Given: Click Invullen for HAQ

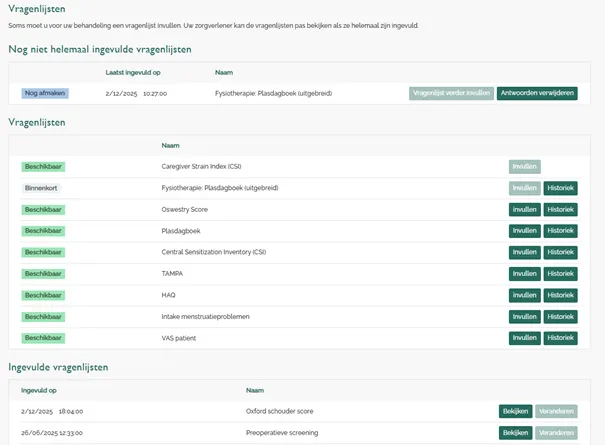Looking at the screenshot, I should click(x=524, y=295).
